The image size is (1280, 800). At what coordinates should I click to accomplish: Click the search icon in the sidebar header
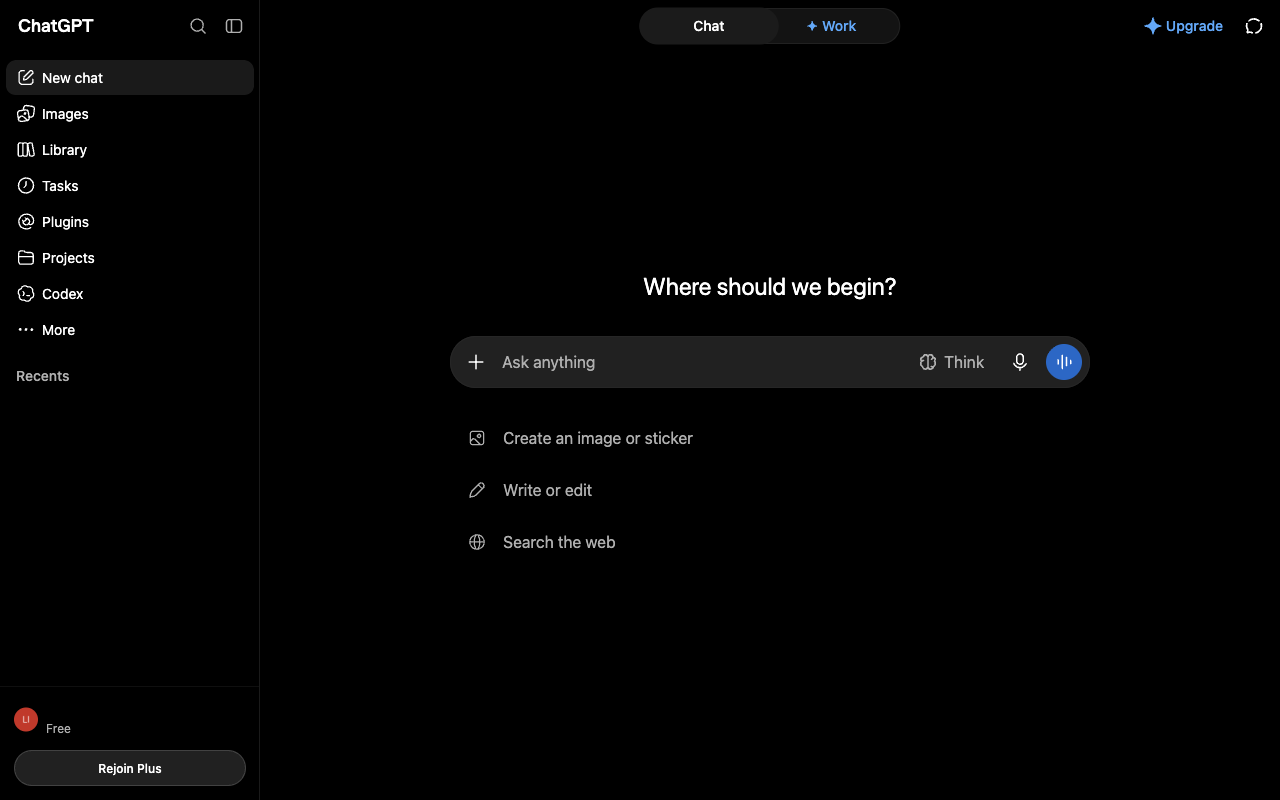(198, 26)
